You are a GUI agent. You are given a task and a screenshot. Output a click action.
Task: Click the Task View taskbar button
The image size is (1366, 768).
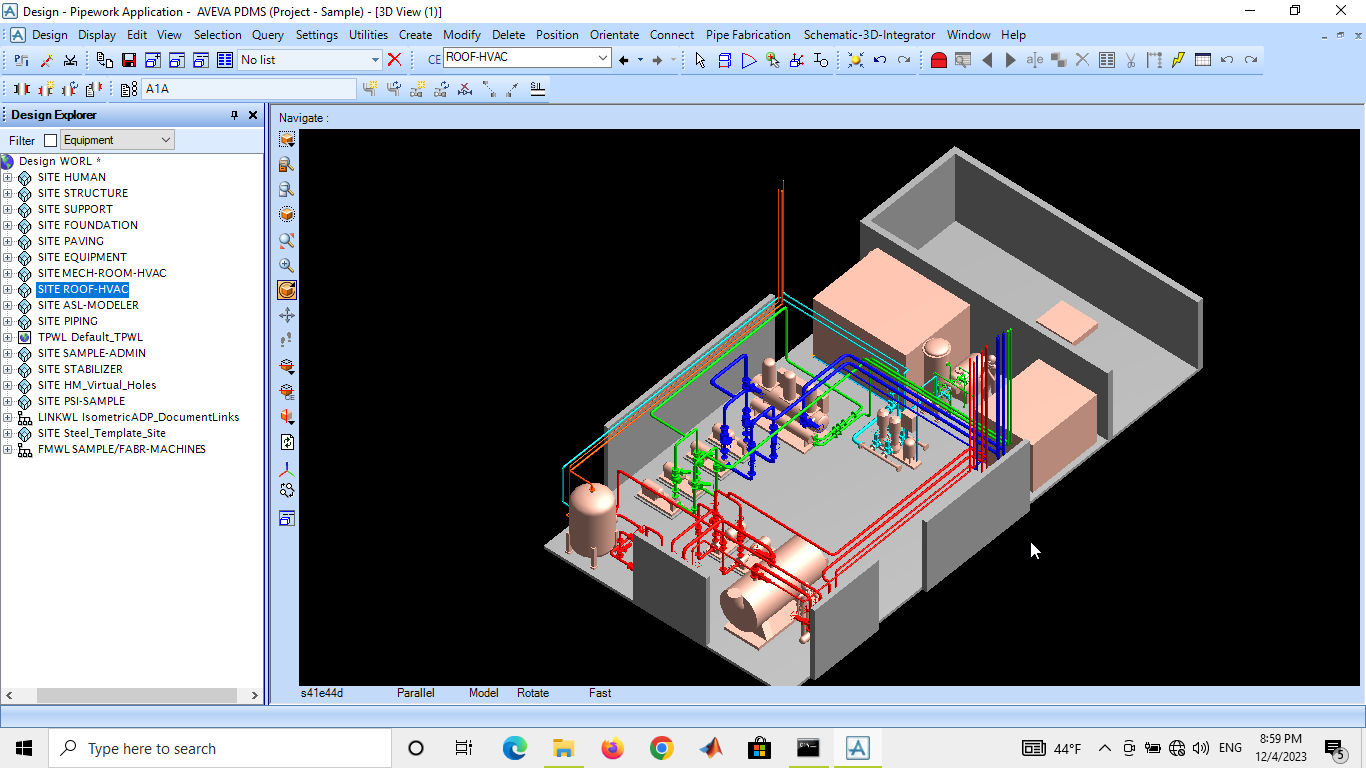[463, 748]
